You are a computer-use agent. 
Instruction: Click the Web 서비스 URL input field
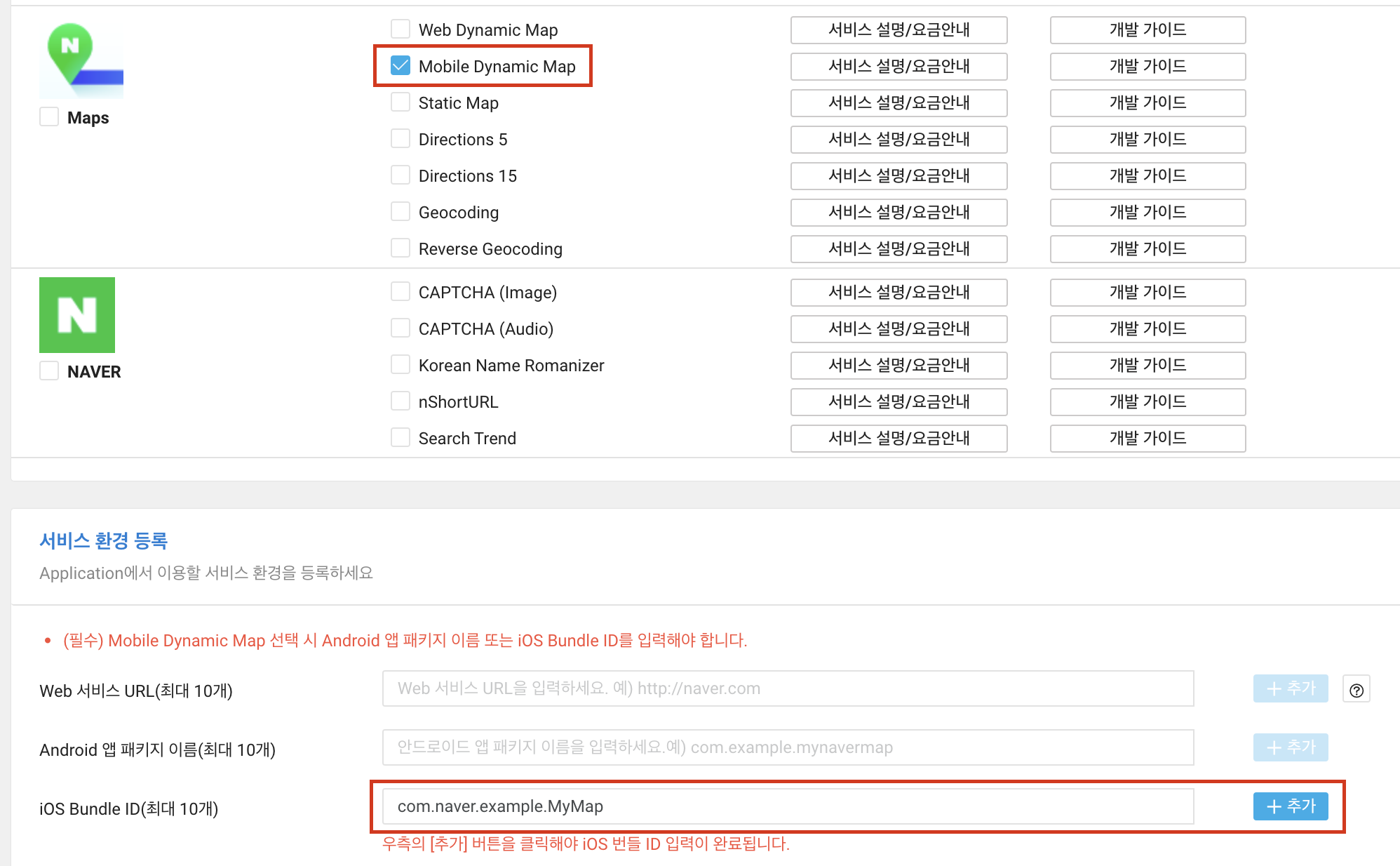(788, 688)
